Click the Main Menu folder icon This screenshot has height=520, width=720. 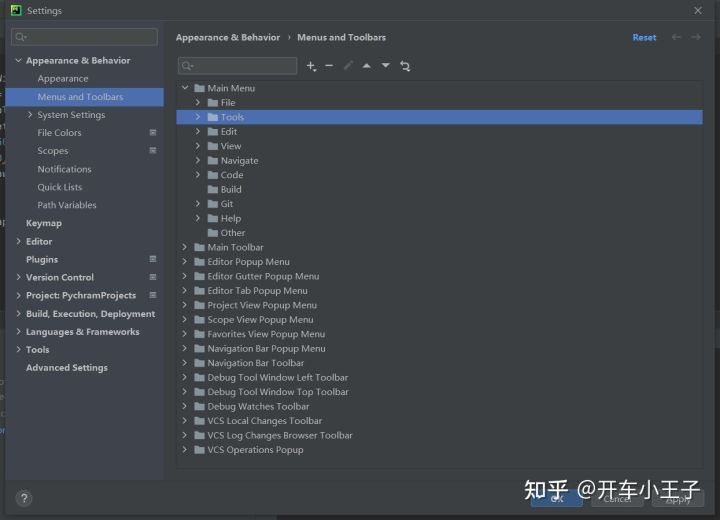pyautogui.click(x=199, y=88)
